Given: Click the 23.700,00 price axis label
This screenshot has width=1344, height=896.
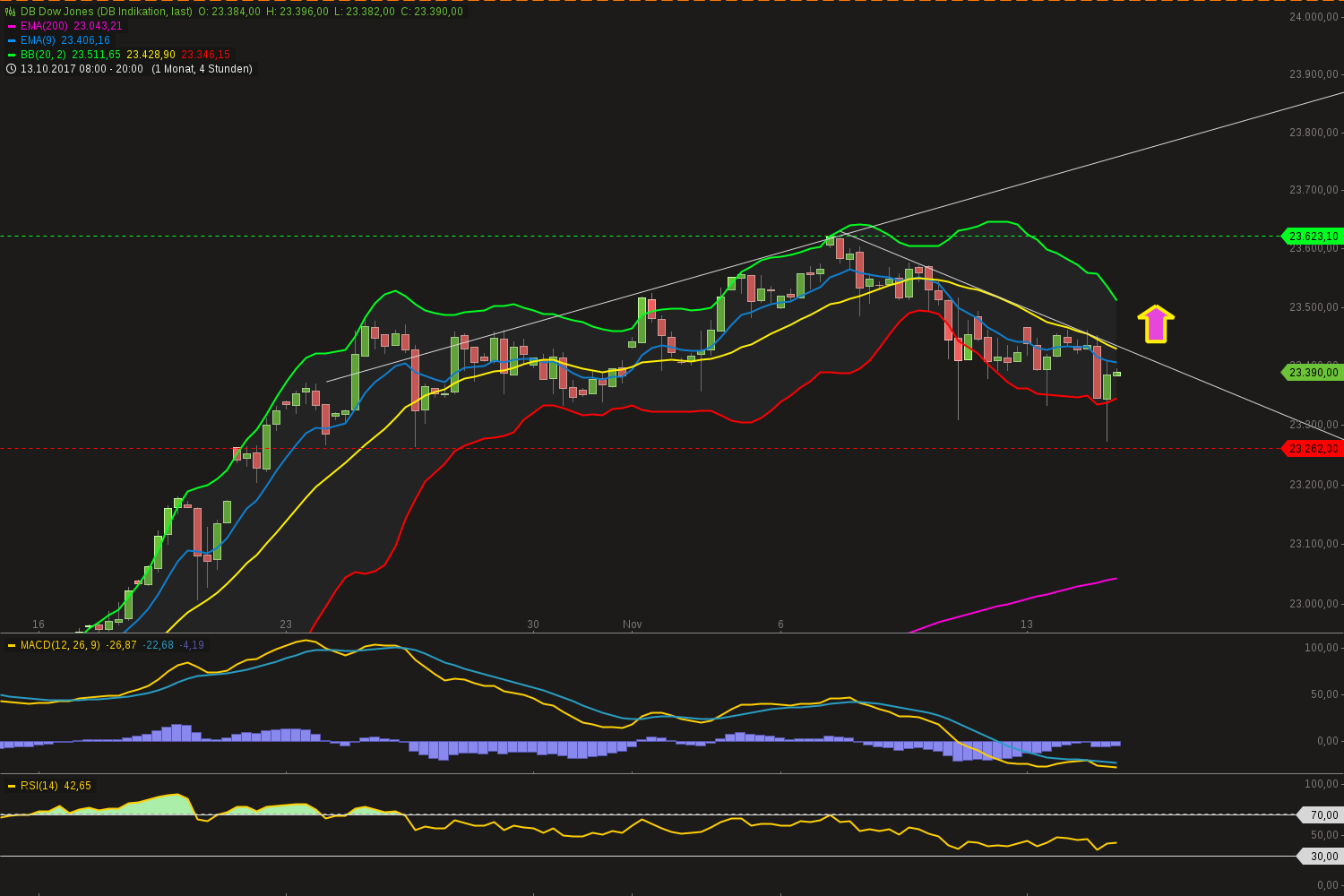Looking at the screenshot, I should (1314, 190).
